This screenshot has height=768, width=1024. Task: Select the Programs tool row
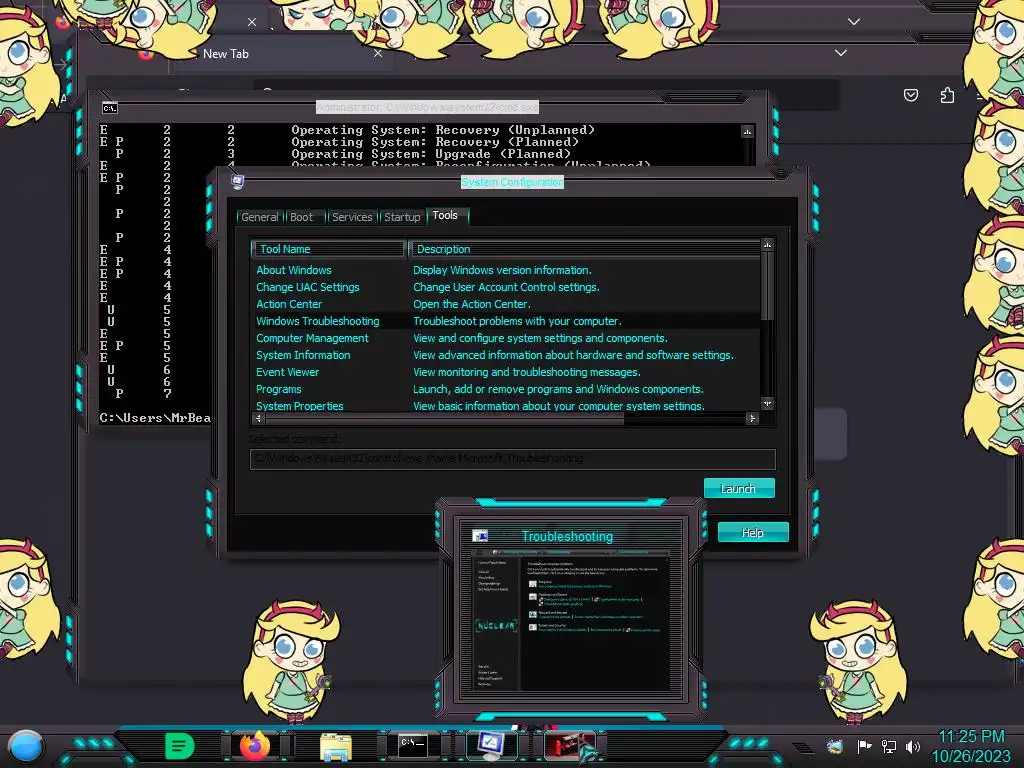click(506, 389)
